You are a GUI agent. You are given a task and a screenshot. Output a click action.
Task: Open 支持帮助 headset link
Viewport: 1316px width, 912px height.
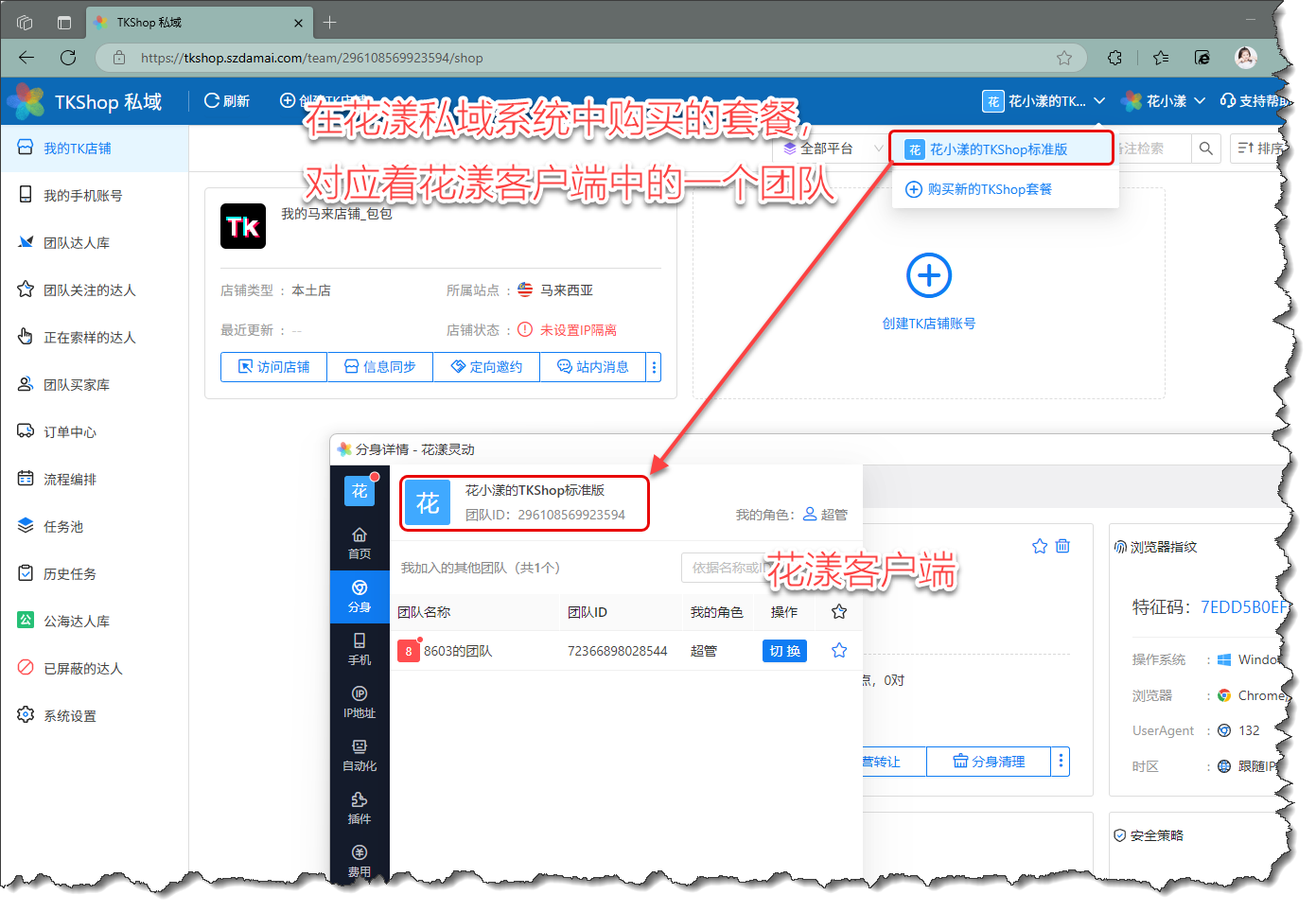(1254, 101)
